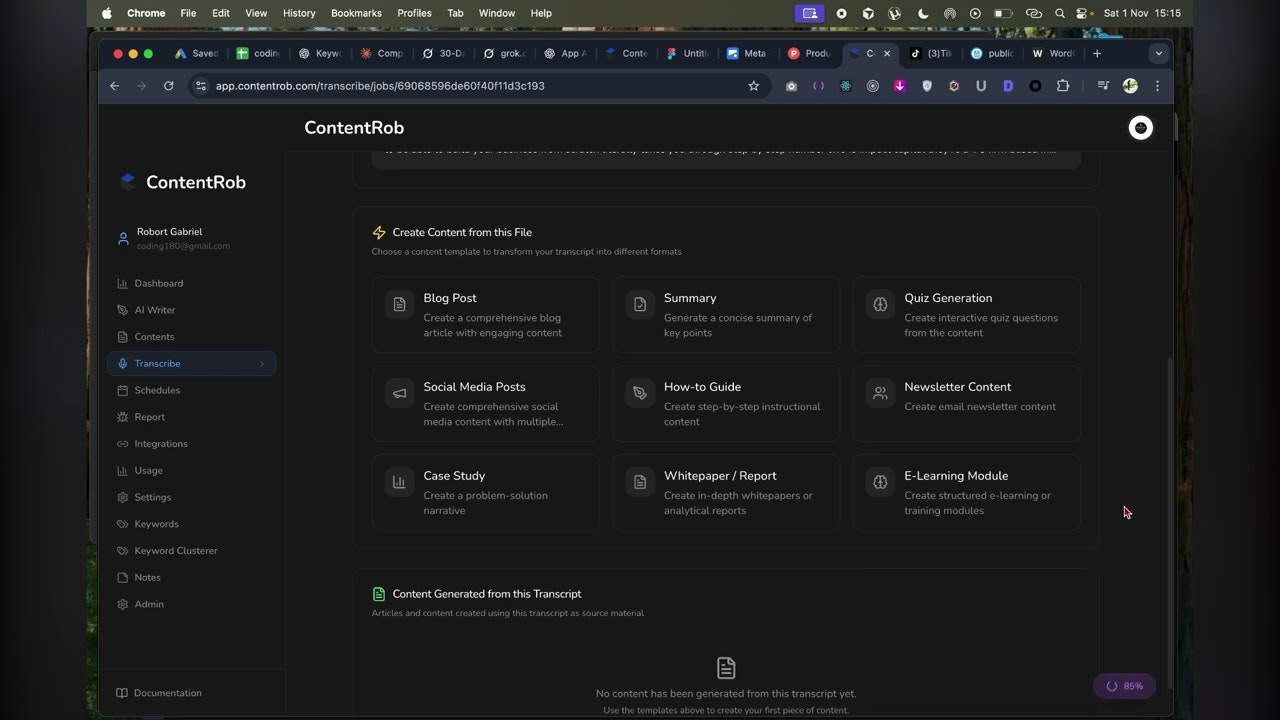The height and width of the screenshot is (720, 1280).
Task: Open AI Writer in the sidebar
Action: point(191,310)
